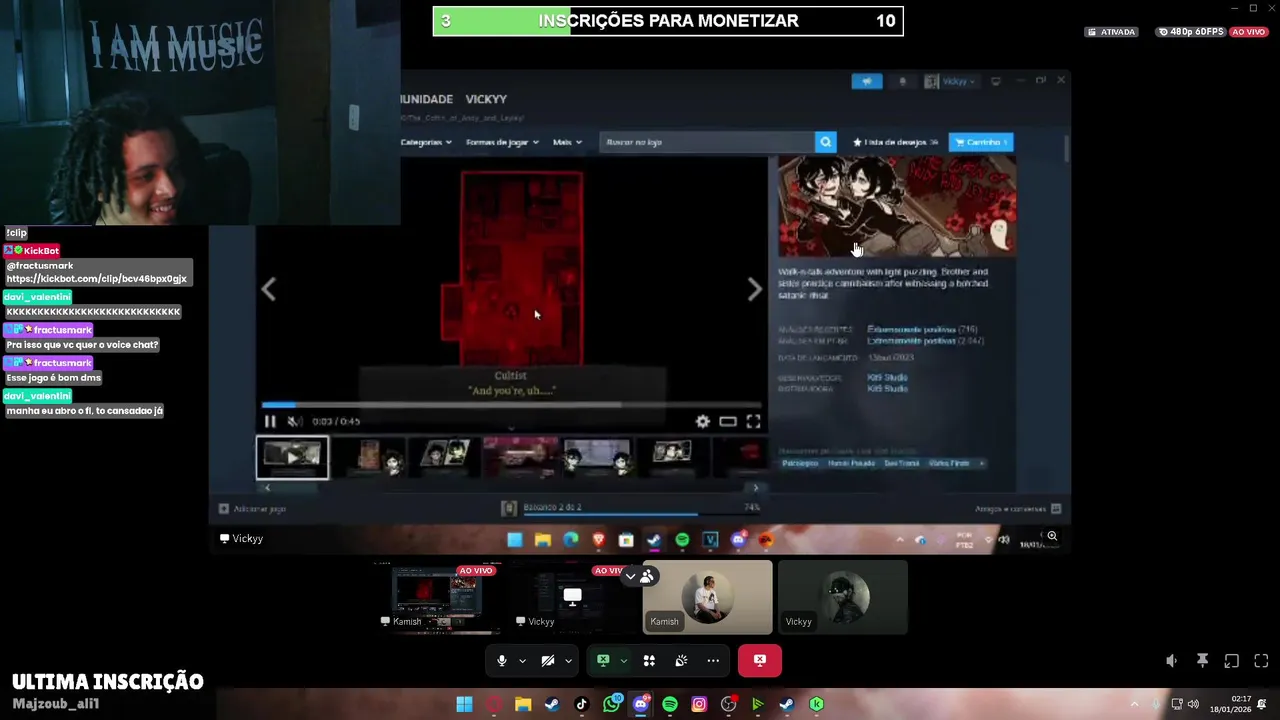1280x720 pixels.
Task: Show hidden system tray icons
Action: point(1134,704)
